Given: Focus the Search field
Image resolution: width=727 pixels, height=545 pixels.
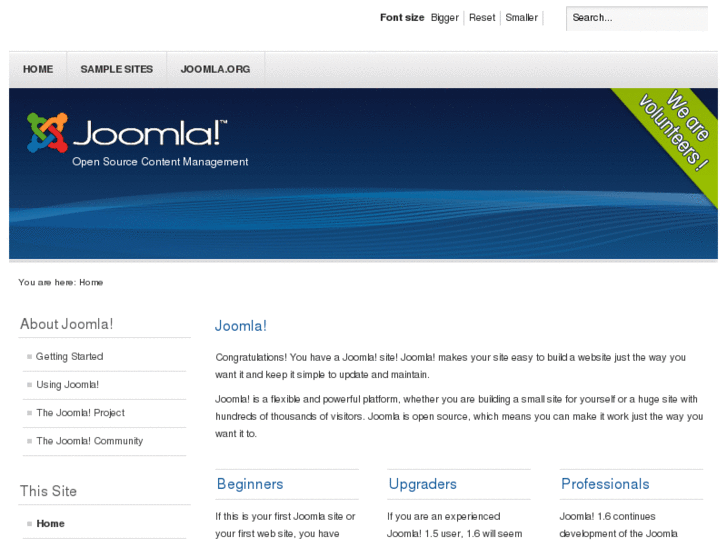Looking at the screenshot, I should pyautogui.click(x=637, y=19).
